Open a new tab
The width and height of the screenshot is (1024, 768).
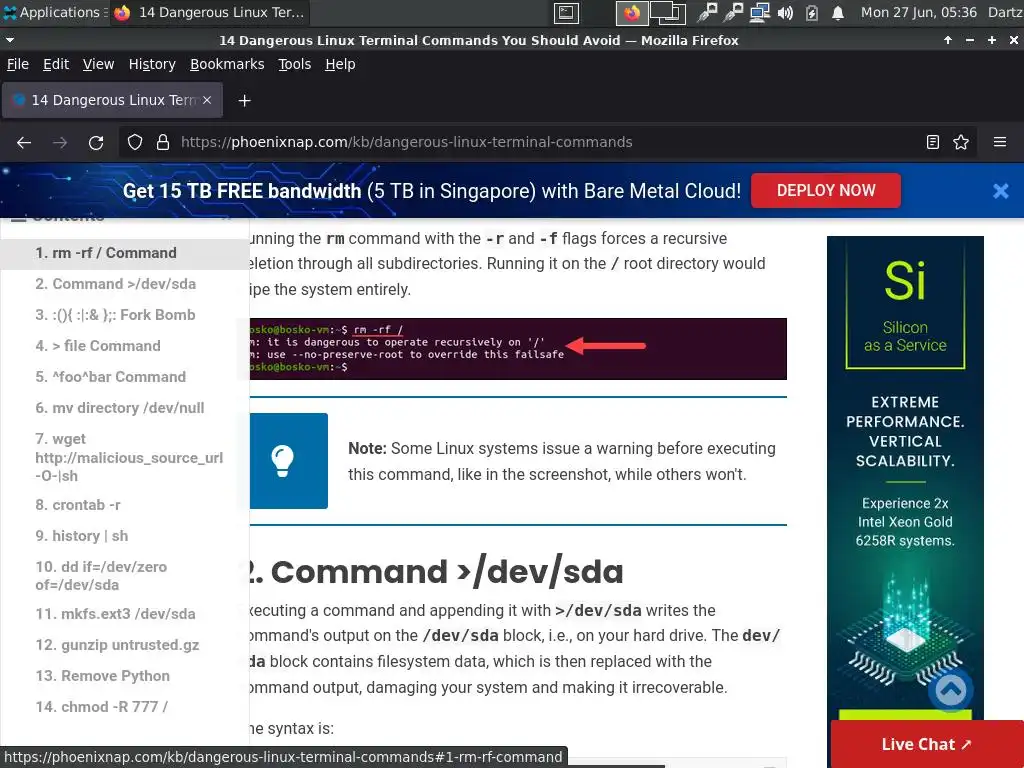point(244,101)
